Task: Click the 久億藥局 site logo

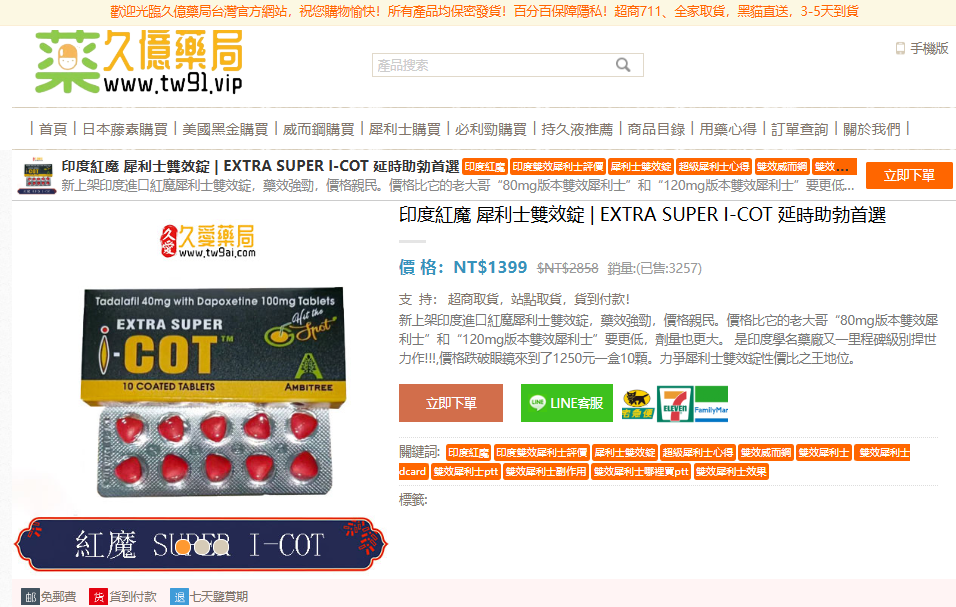Action: point(139,61)
